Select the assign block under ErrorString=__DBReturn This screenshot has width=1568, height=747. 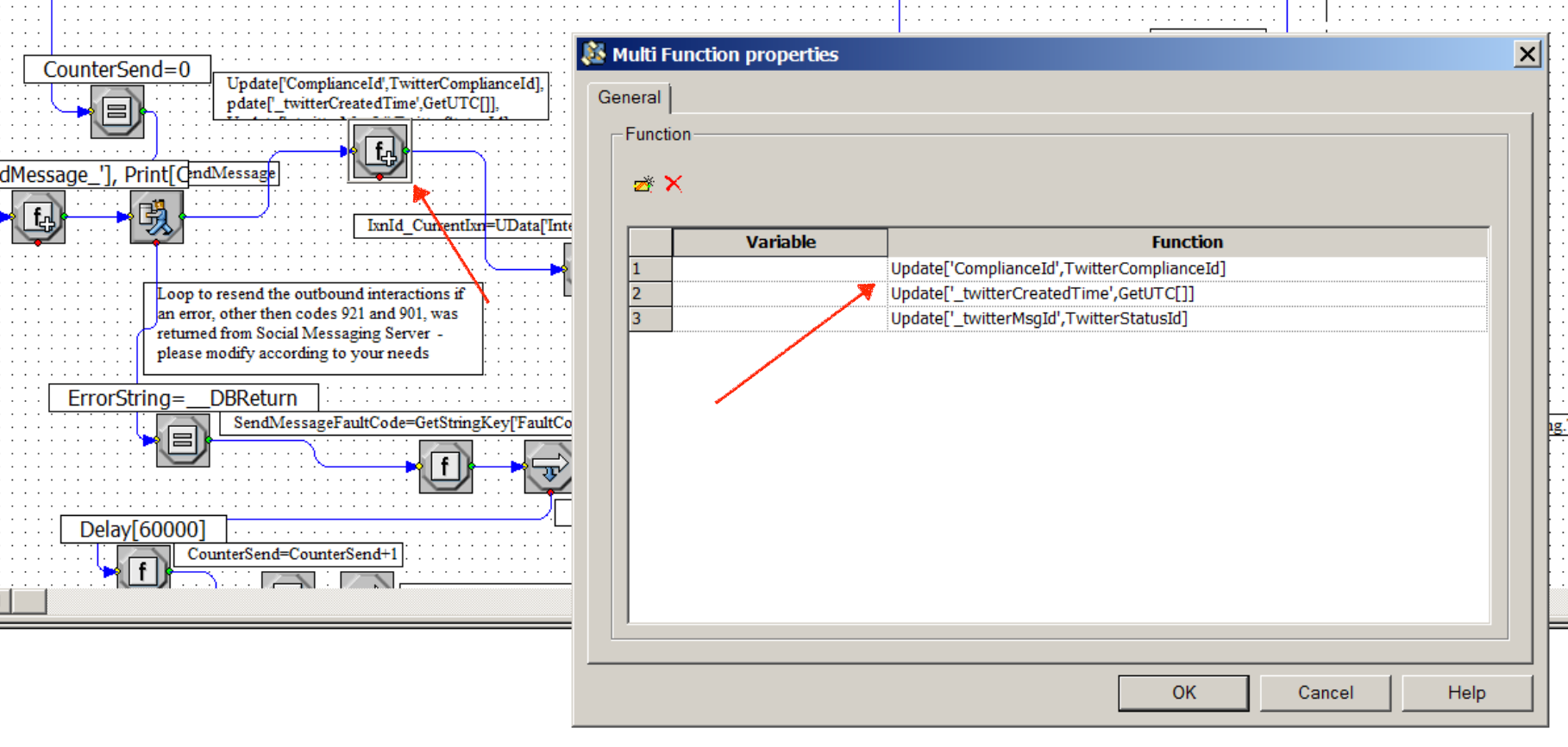(x=183, y=441)
